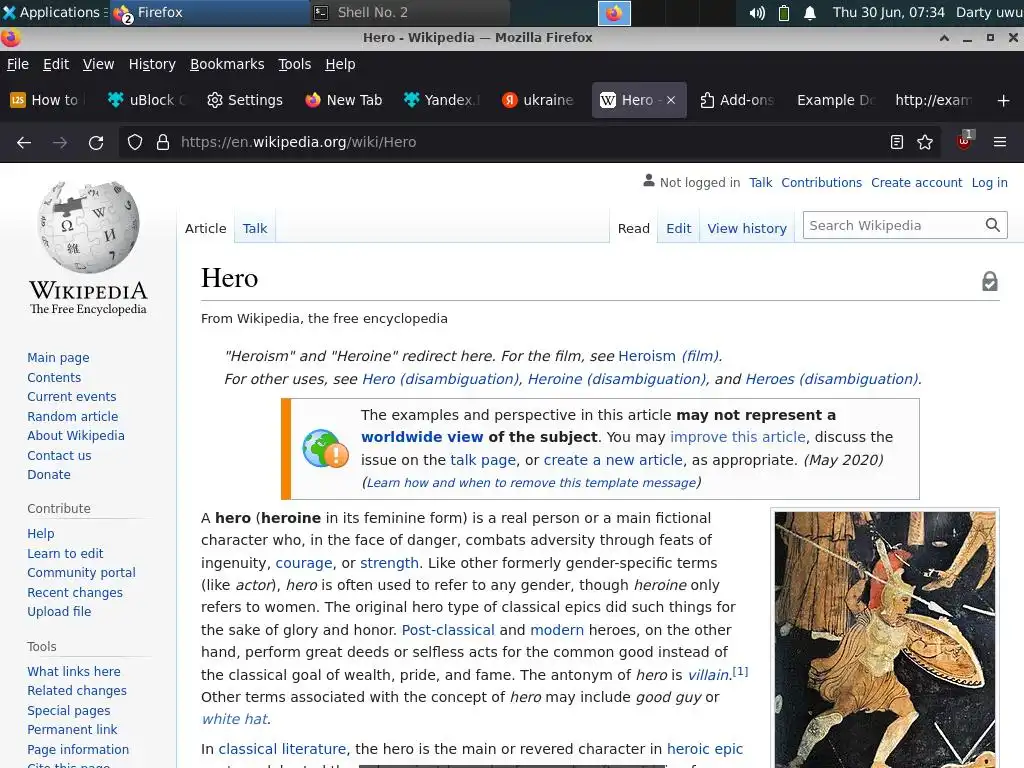
Task: Open the Recent changes link
Action: [x=75, y=592]
